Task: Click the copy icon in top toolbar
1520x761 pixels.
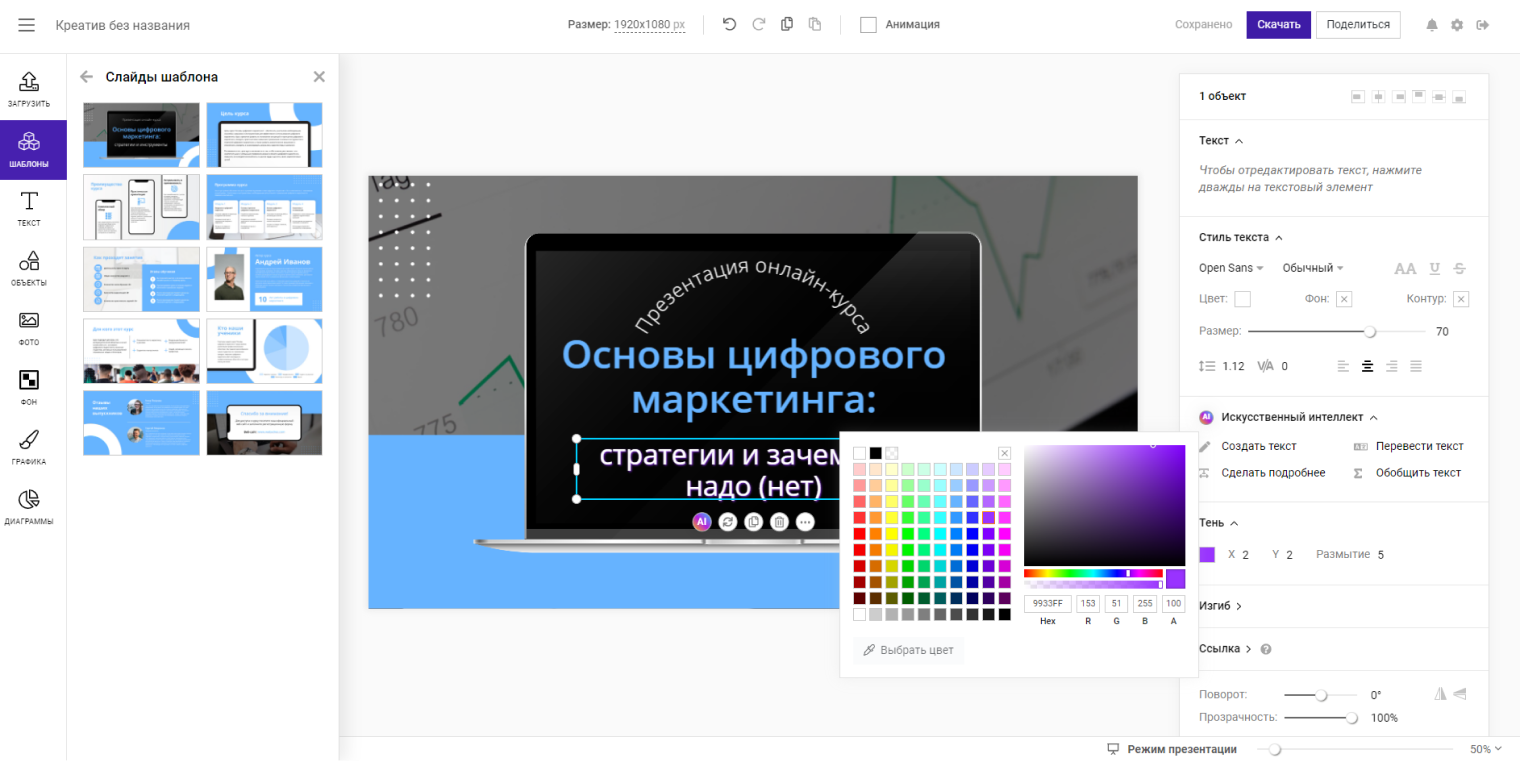Action: coord(787,24)
